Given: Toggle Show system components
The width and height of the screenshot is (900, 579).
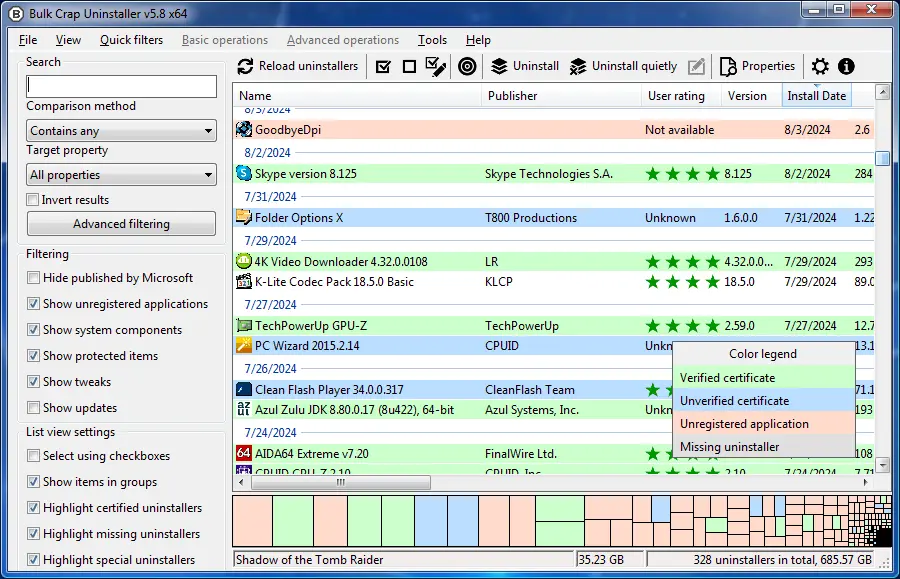Looking at the screenshot, I should click(33, 330).
